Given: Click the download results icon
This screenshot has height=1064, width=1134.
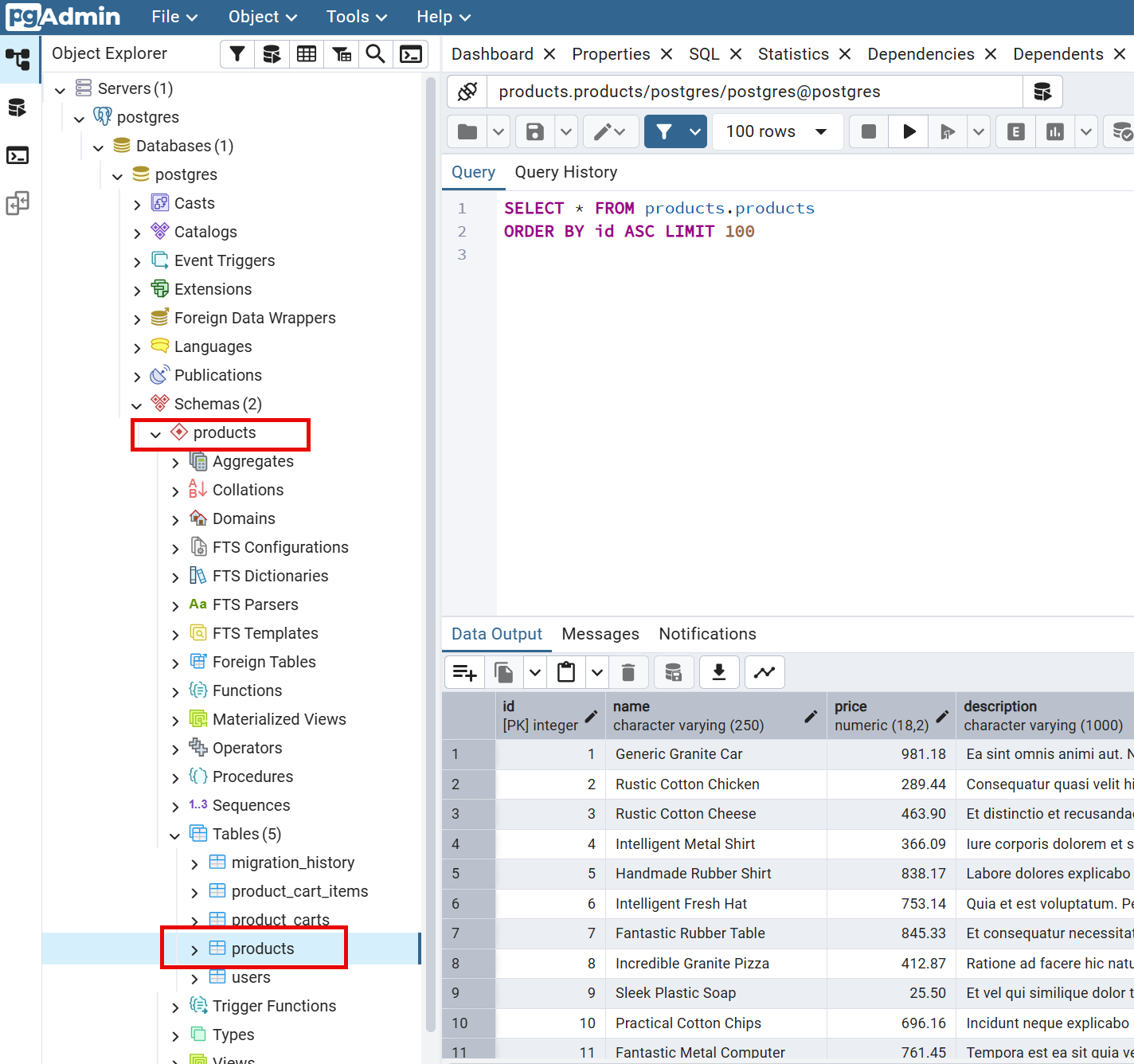Looking at the screenshot, I should tap(718, 672).
